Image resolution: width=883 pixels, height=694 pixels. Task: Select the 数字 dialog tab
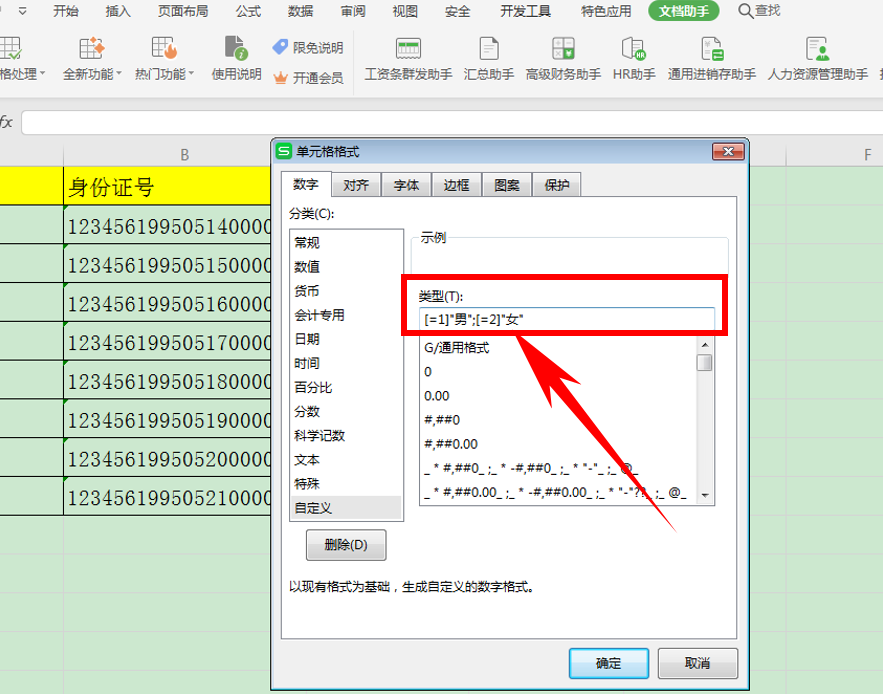(306, 184)
